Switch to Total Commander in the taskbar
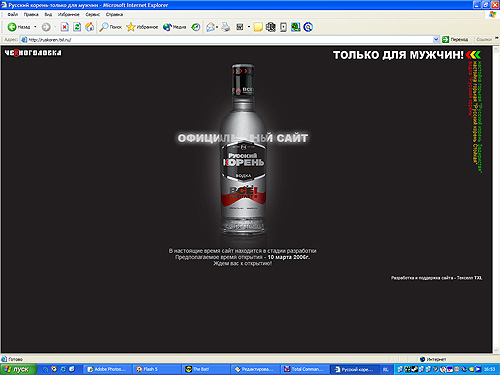 [304, 369]
